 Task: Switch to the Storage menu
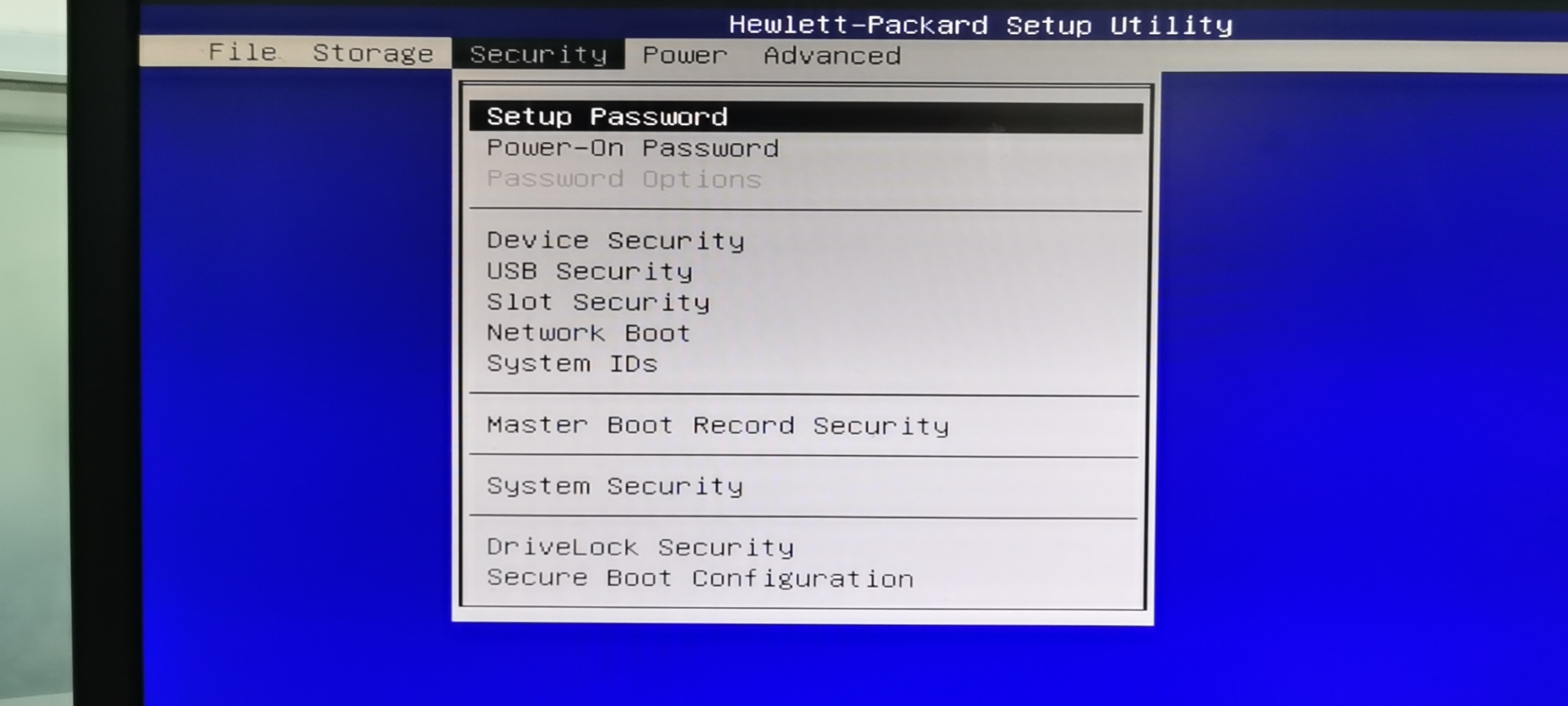(373, 53)
